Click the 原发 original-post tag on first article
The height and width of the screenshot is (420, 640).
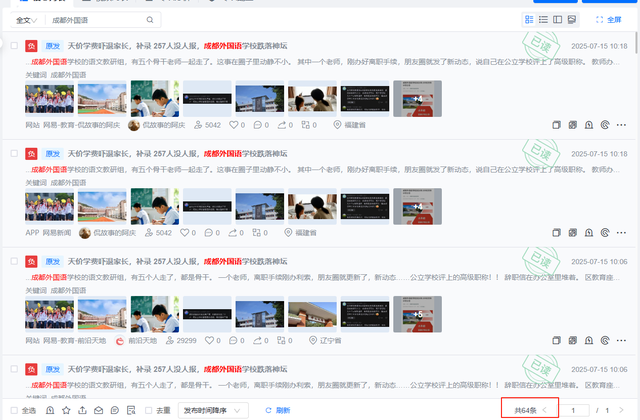tap(53, 46)
